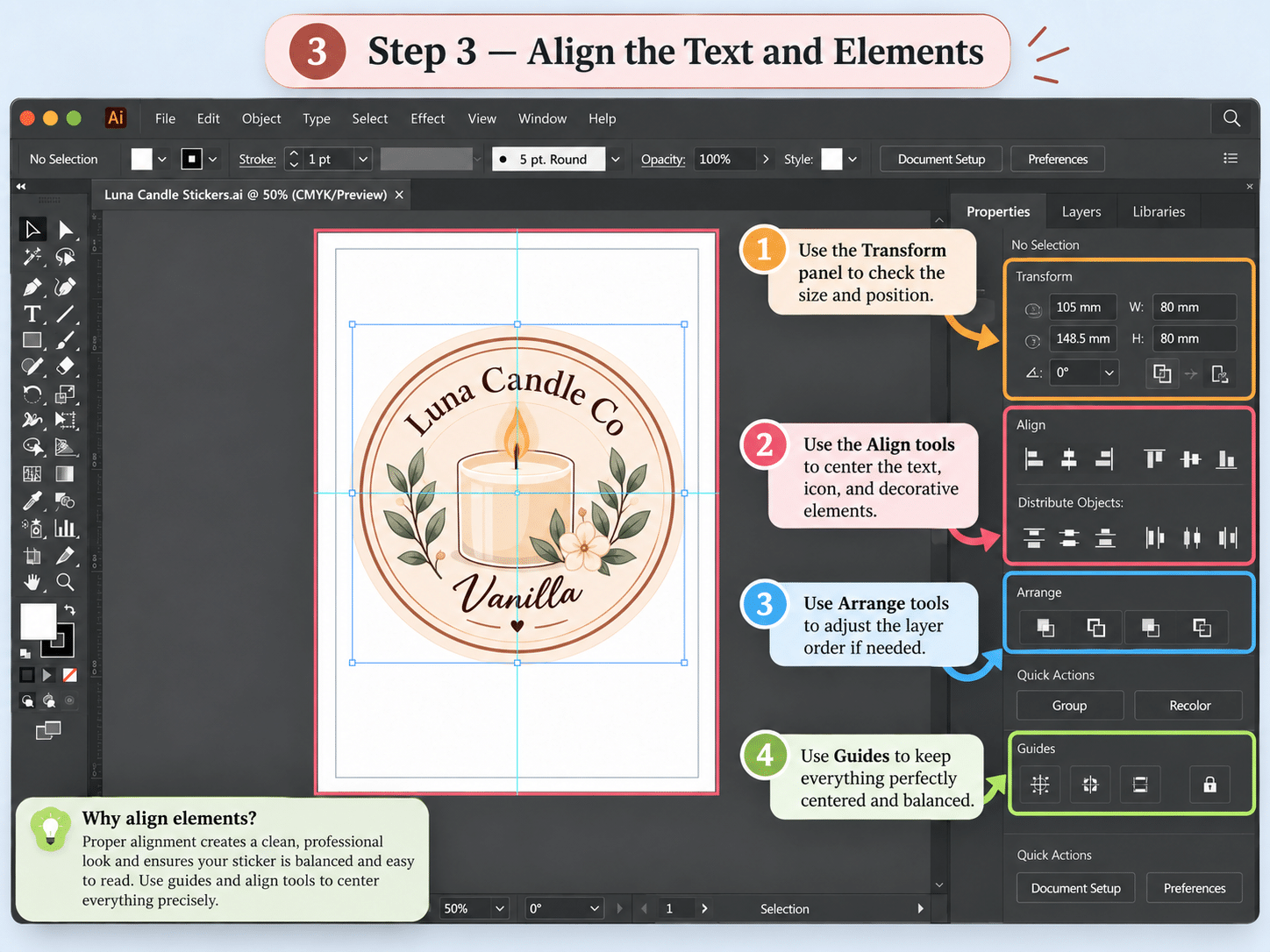Click Horizontal Align Left icon

(1034, 458)
